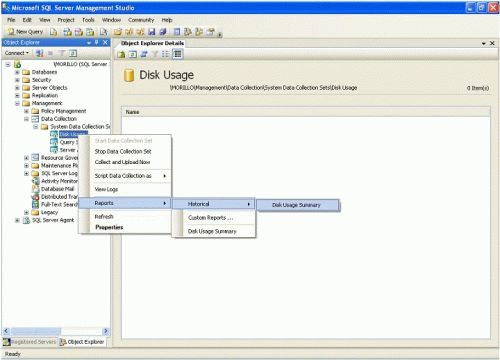Click the connect server icon beside Connect
The width and height of the screenshot is (500, 360).
pyautogui.click(x=39, y=53)
